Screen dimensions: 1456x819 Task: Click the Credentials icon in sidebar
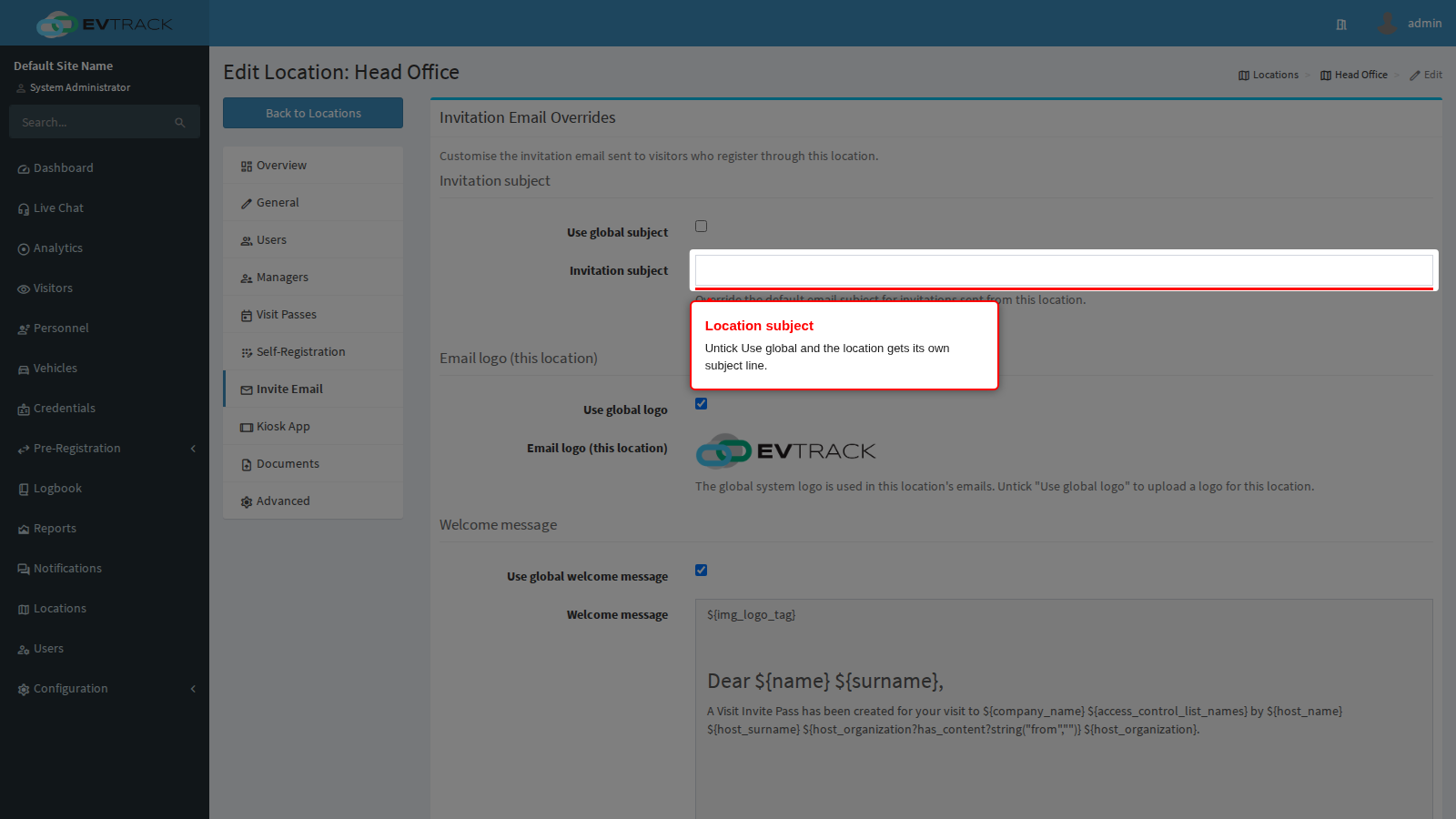(24, 409)
